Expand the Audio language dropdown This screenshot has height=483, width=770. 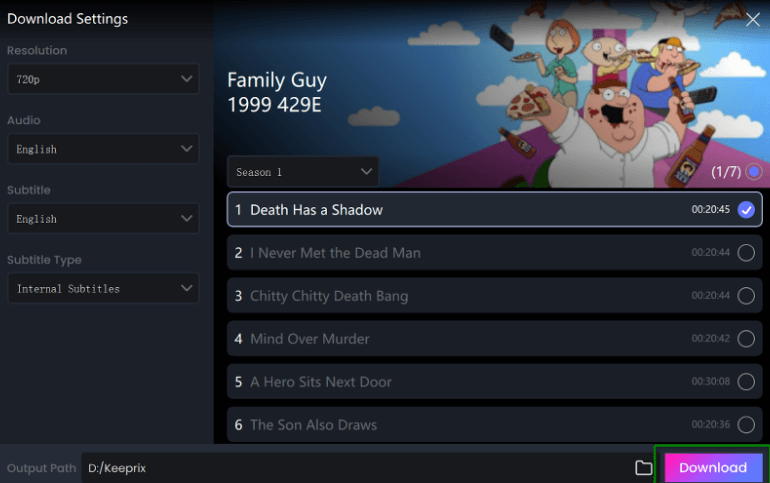pyautogui.click(x=103, y=149)
